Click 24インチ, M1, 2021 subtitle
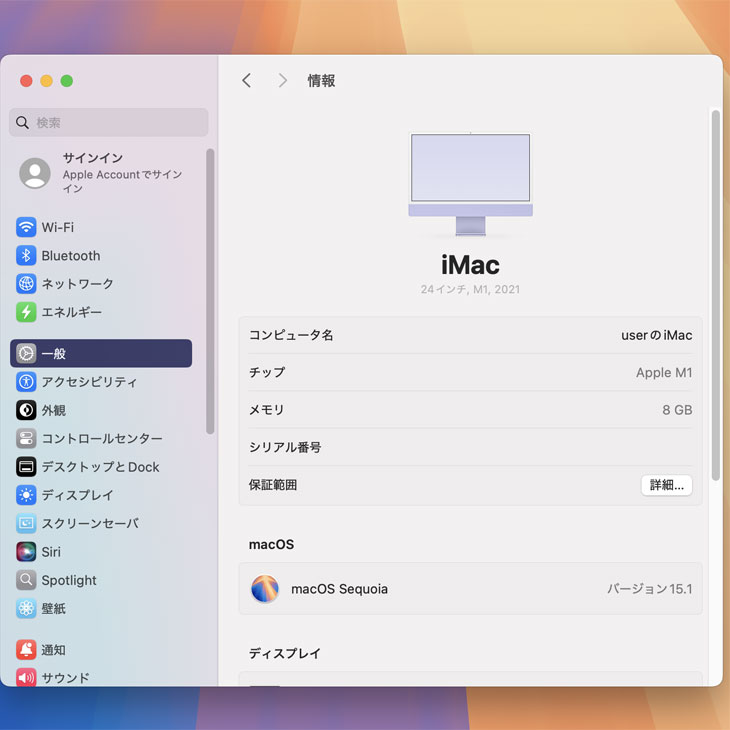 click(x=470, y=290)
